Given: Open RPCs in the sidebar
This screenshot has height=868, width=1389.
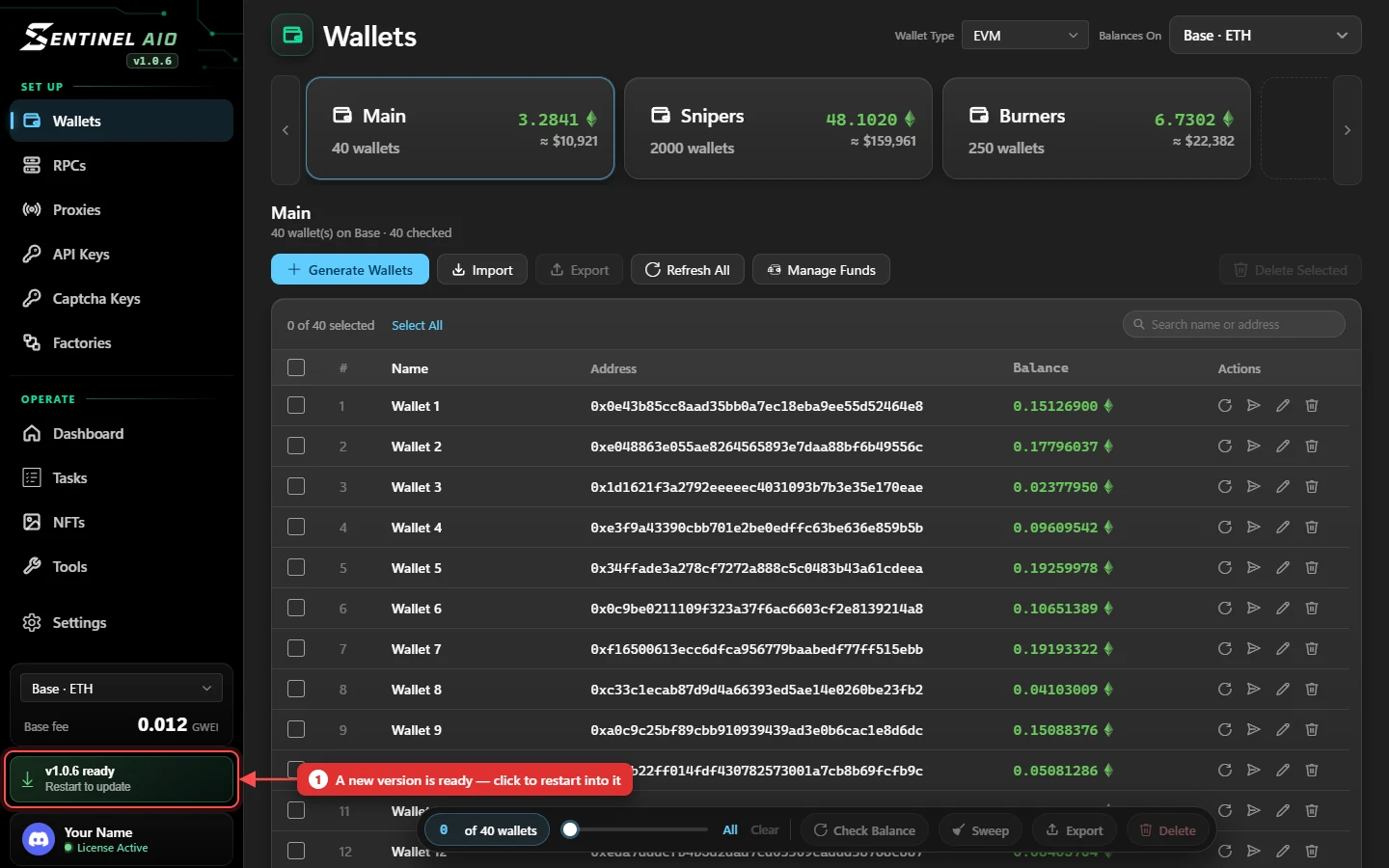Looking at the screenshot, I should [x=122, y=166].
